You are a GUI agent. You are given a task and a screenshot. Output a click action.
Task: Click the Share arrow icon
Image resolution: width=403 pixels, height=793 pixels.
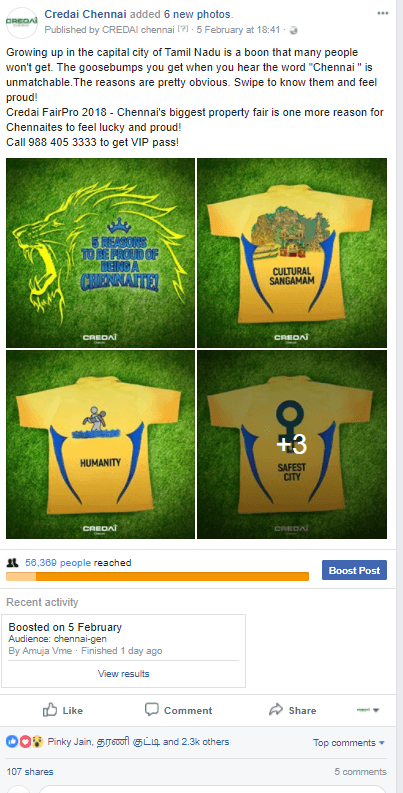pyautogui.click(x=276, y=710)
